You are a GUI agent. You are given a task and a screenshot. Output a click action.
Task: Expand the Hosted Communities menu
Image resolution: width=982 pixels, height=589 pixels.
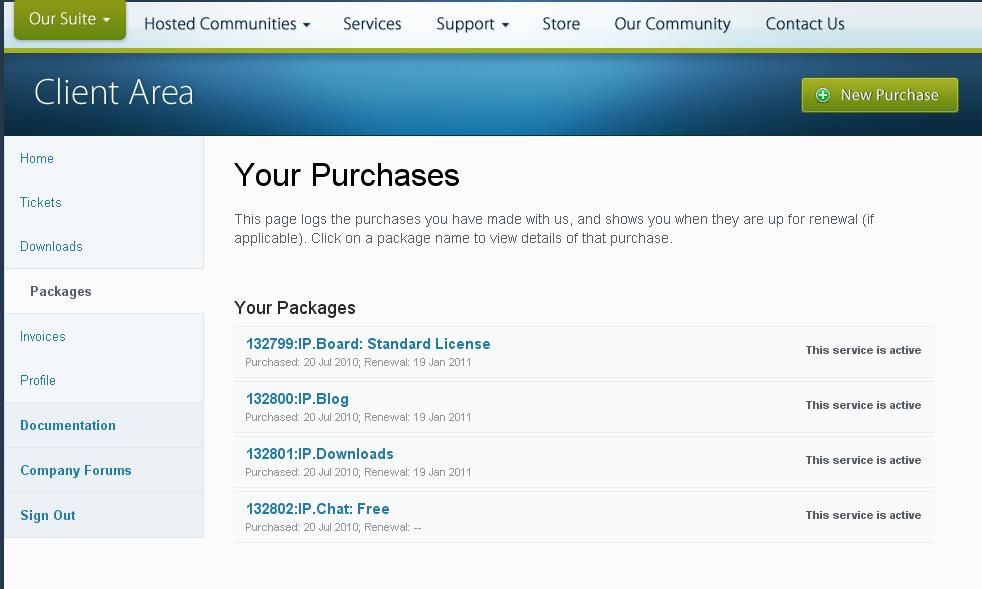pos(227,24)
